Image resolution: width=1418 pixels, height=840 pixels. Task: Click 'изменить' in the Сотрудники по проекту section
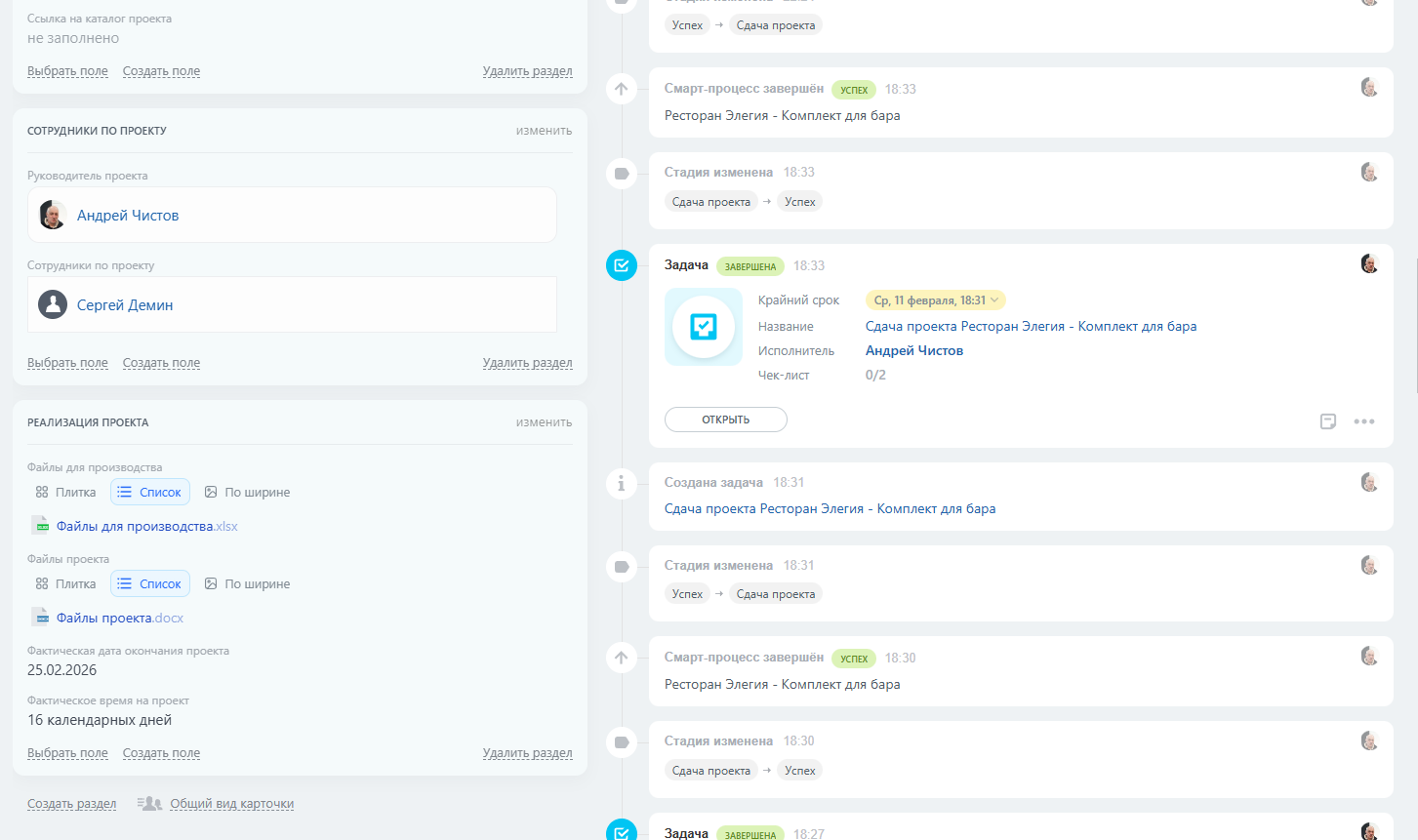click(544, 131)
